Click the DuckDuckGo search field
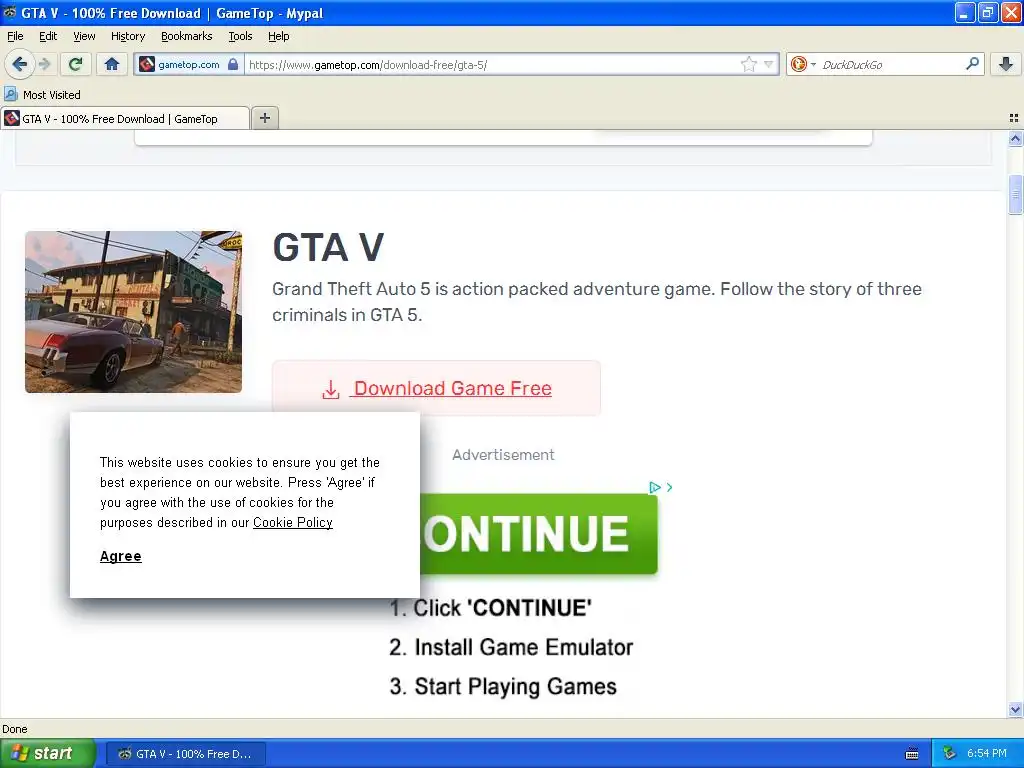 pos(891,64)
